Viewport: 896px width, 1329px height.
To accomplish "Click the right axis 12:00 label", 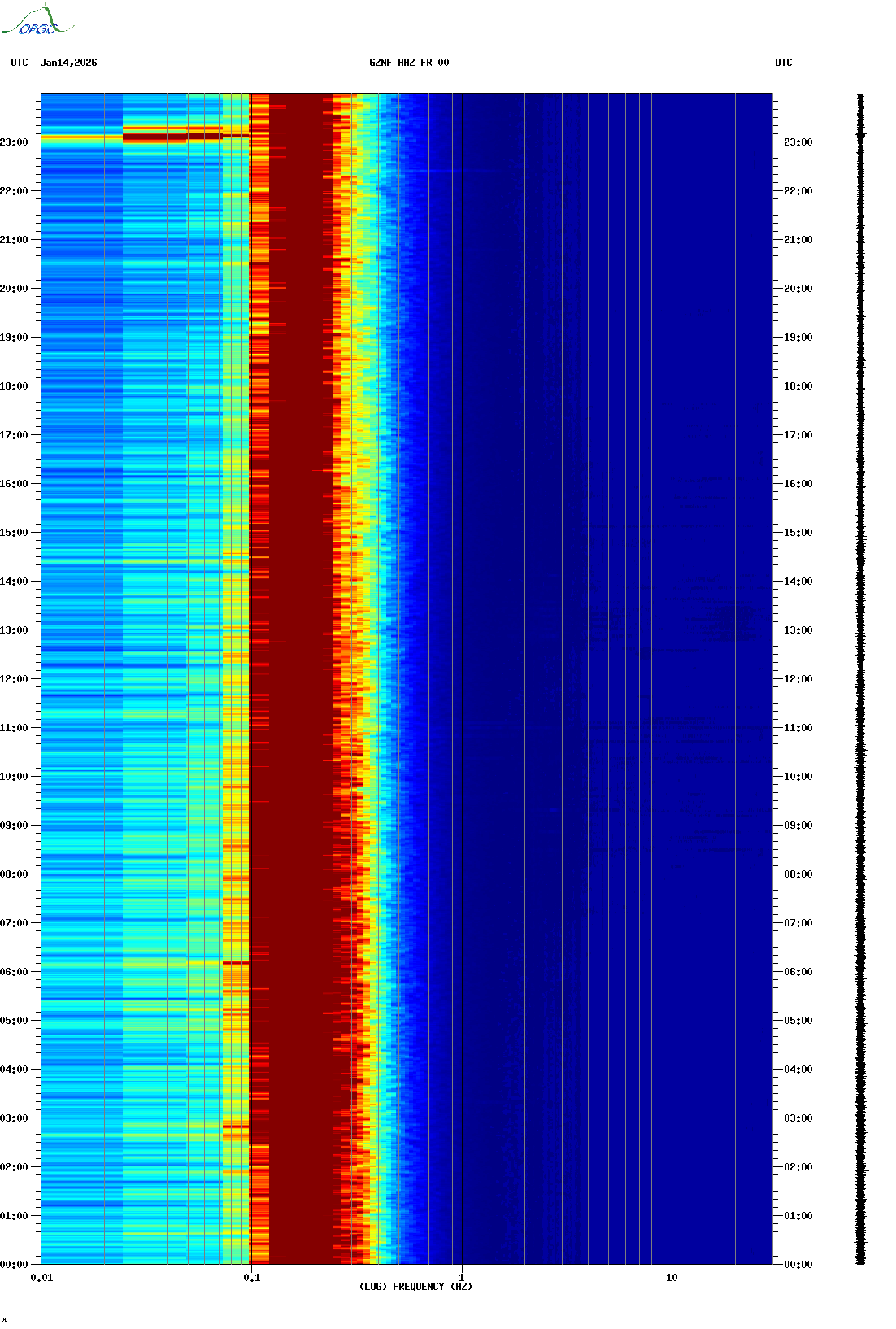I will [798, 679].
